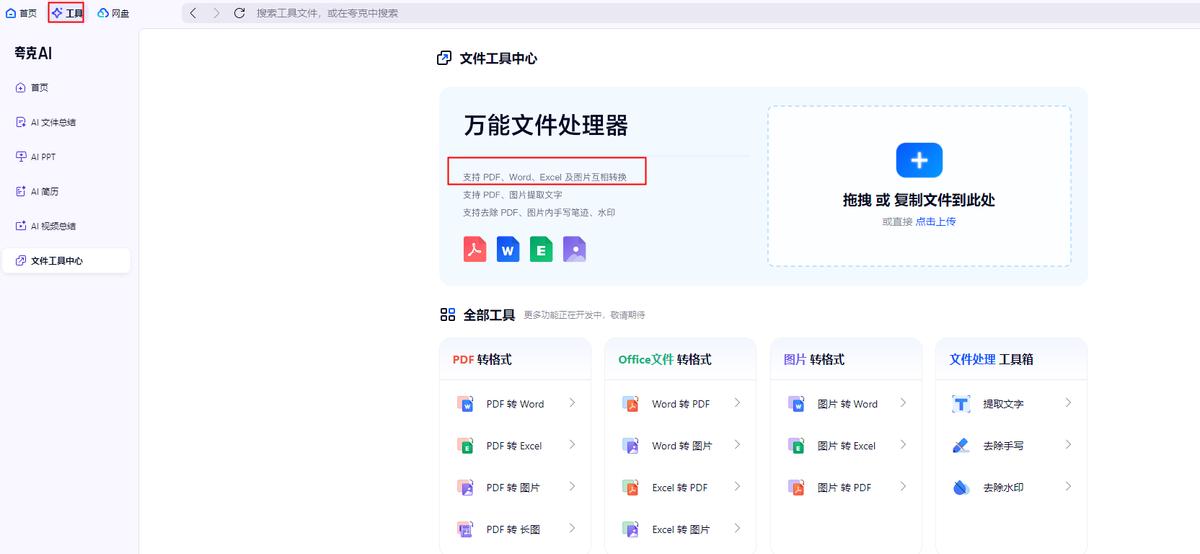
Task: Click the 去除手写 eraser icon
Action: 961,445
